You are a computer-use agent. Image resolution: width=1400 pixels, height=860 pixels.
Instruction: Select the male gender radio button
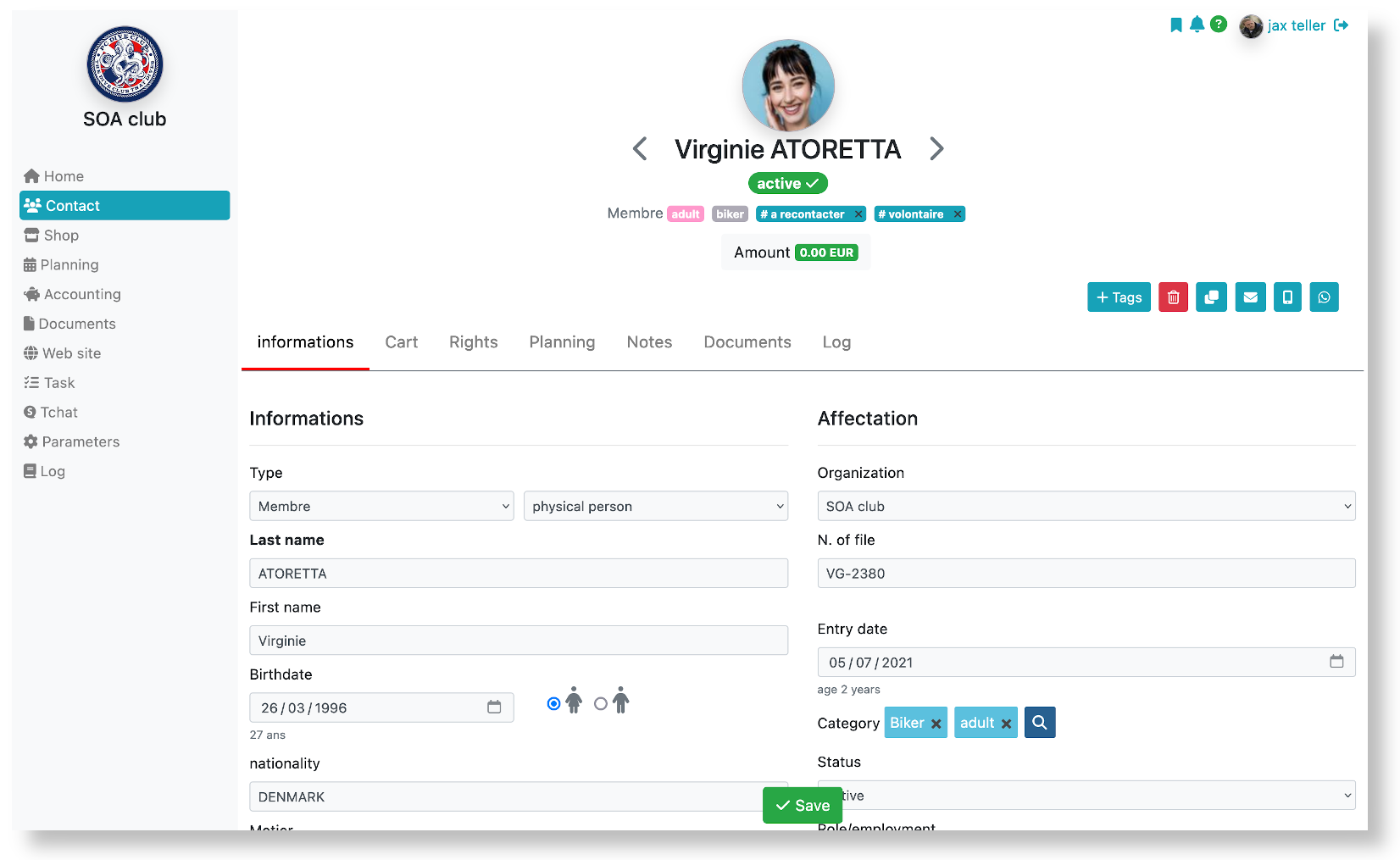pyautogui.click(x=600, y=703)
